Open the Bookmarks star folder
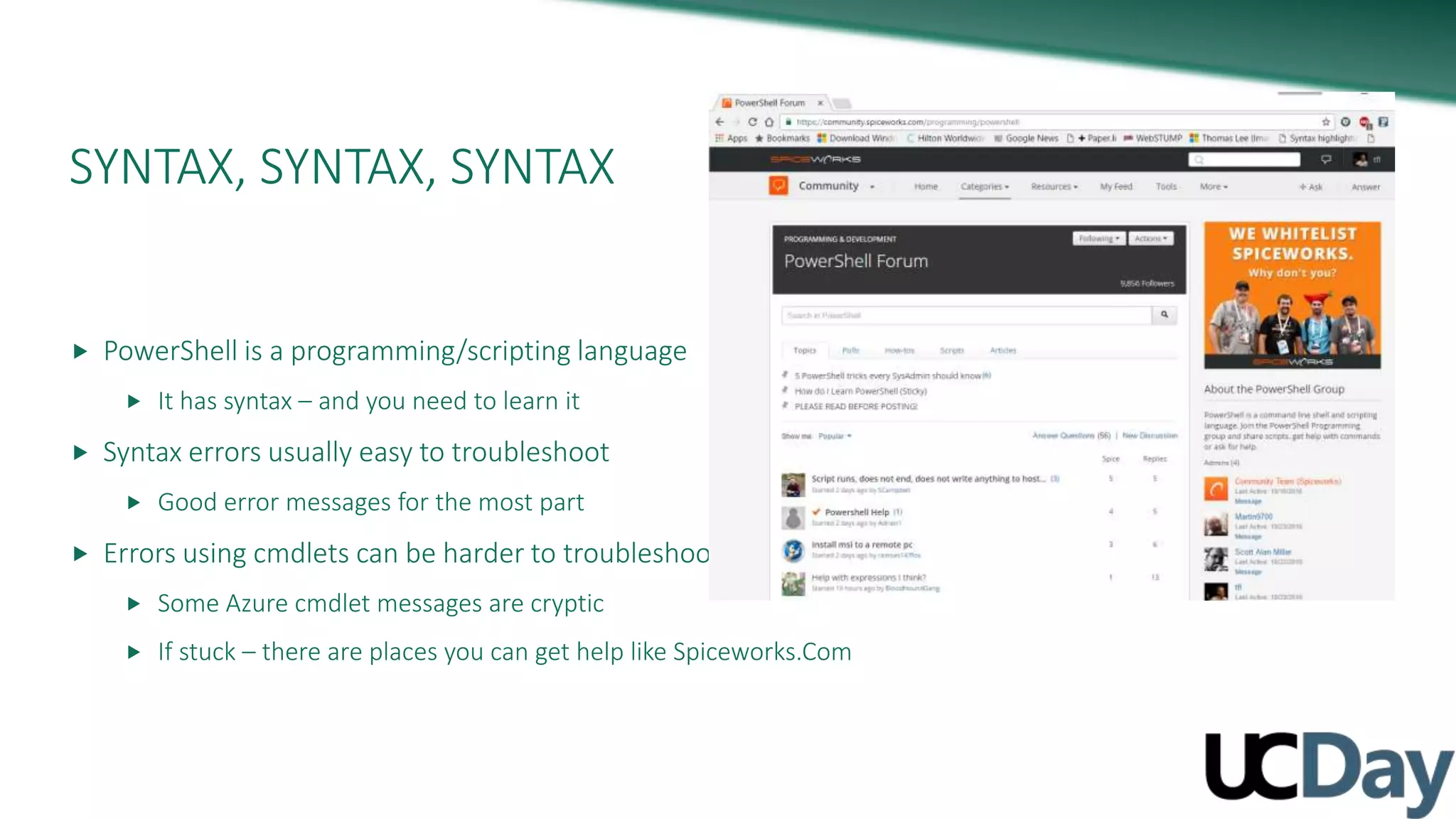Image resolution: width=1456 pixels, height=819 pixels. coord(782,138)
